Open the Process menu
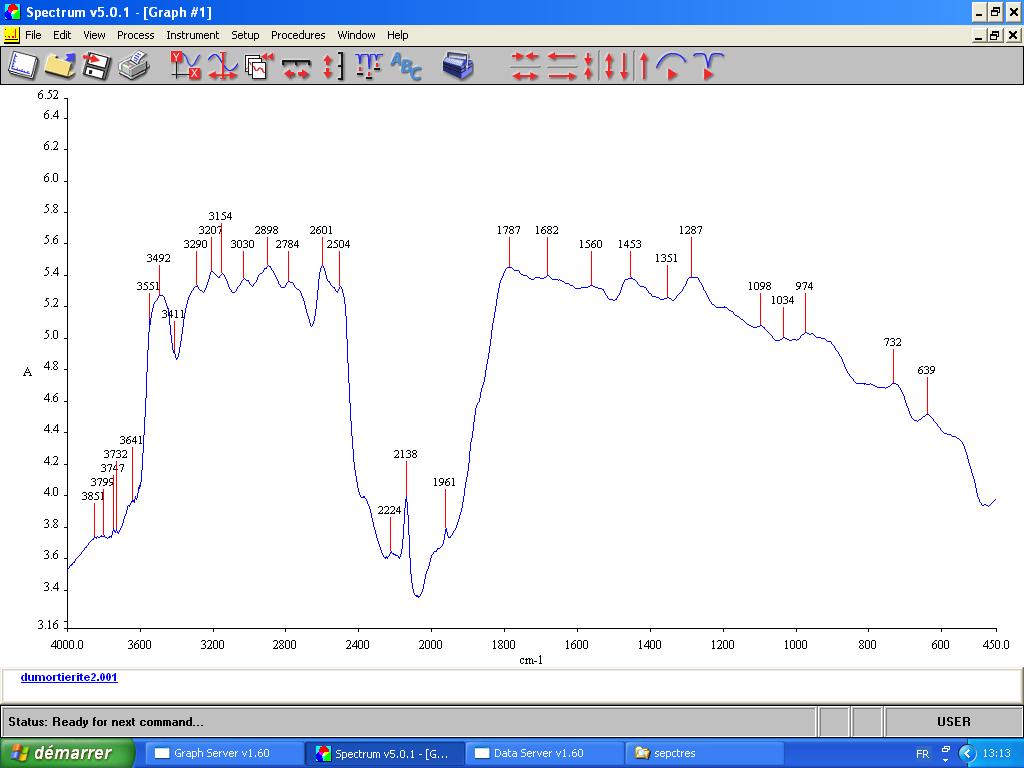The image size is (1024, 768). coord(135,35)
